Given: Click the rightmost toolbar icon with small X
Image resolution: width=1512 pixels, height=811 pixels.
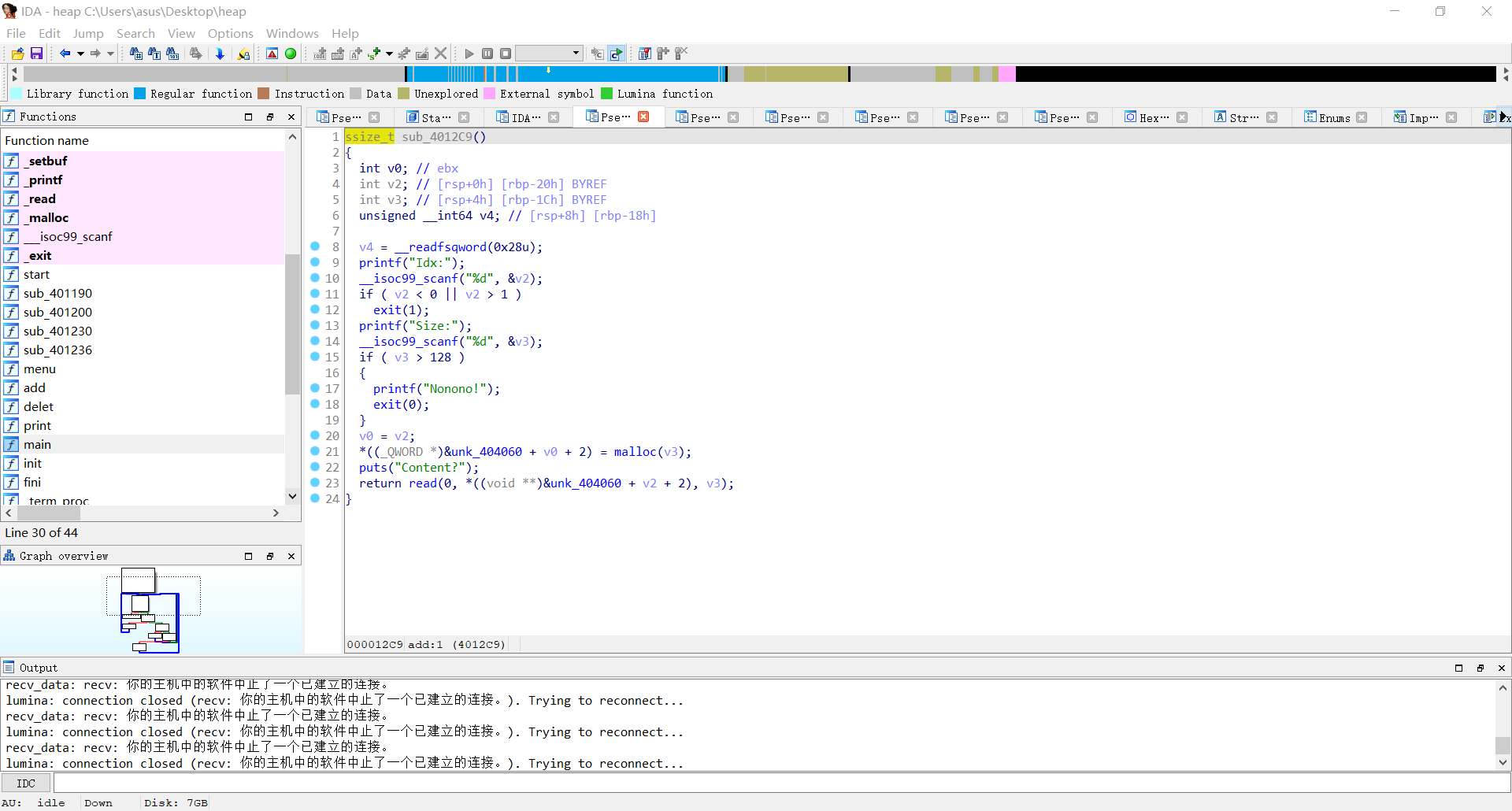Looking at the screenshot, I should [681, 54].
